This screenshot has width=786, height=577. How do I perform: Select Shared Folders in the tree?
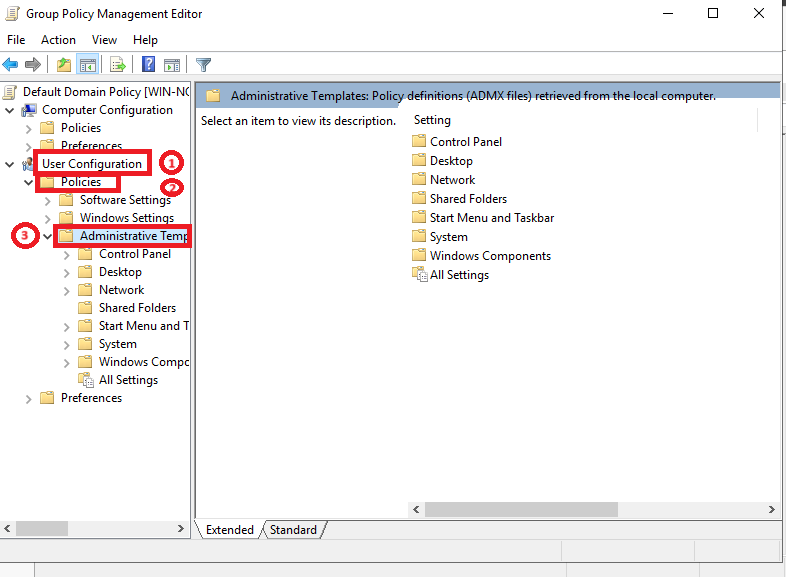pos(137,308)
